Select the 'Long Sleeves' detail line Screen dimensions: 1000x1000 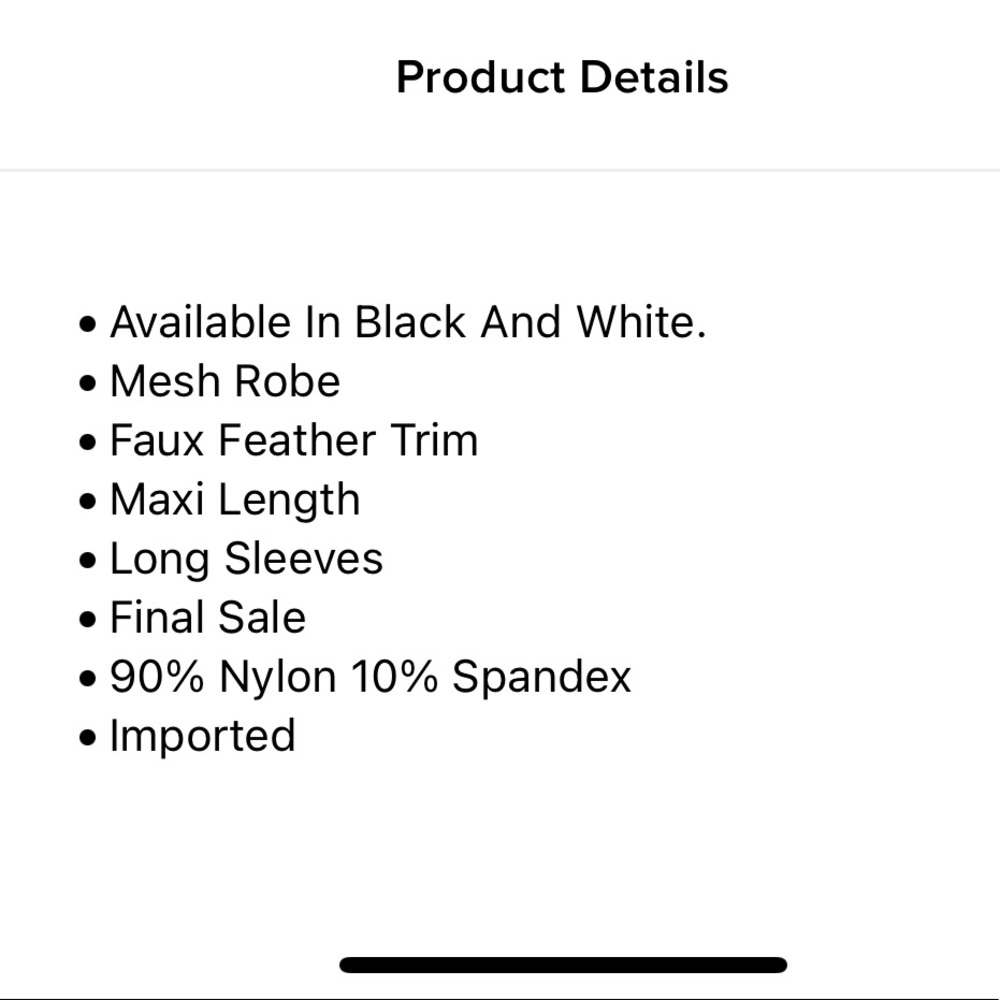(x=246, y=559)
